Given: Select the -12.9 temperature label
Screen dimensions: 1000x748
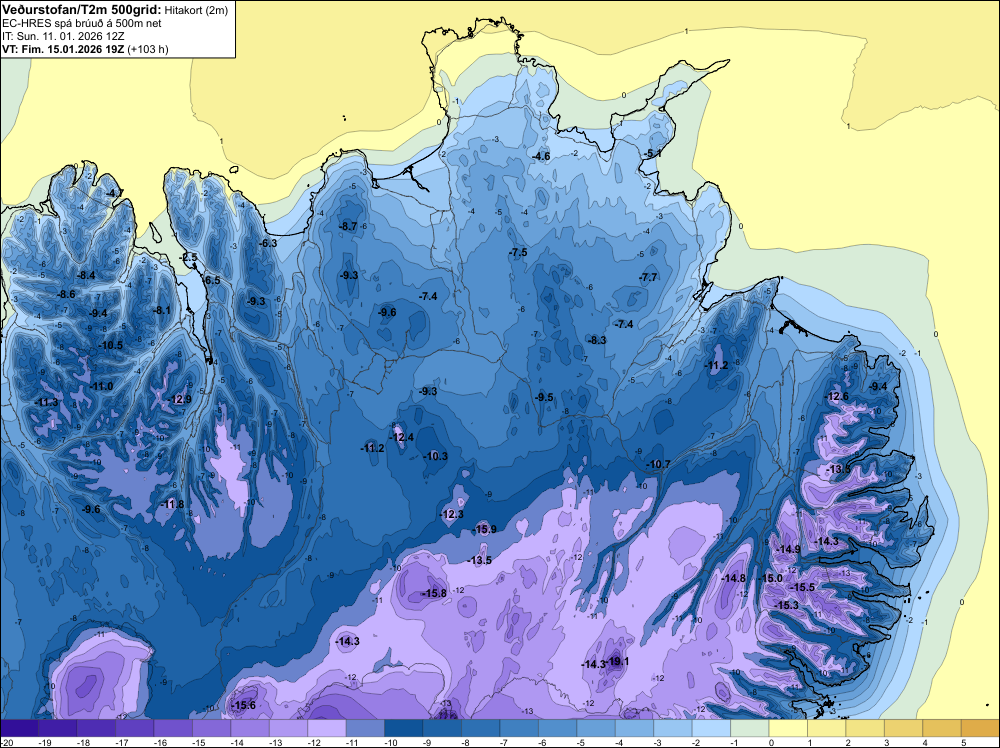Looking at the screenshot, I should 179,399.
